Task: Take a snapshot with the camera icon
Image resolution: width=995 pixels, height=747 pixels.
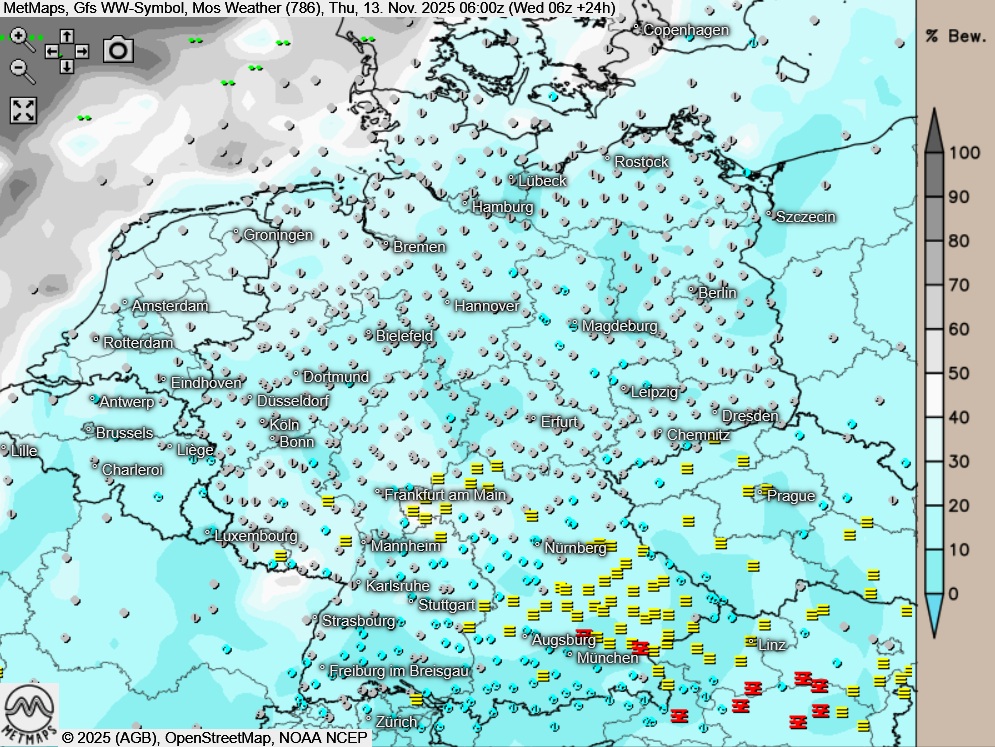Action: click(118, 49)
